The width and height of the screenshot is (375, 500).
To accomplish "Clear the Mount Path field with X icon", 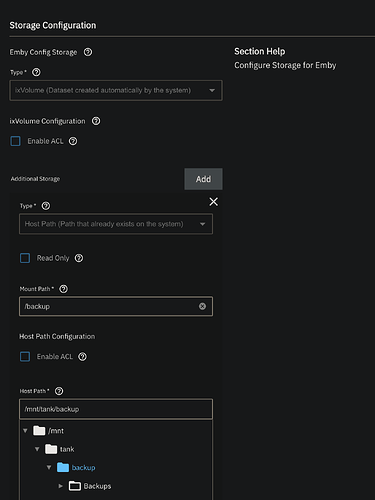I will (202, 306).
